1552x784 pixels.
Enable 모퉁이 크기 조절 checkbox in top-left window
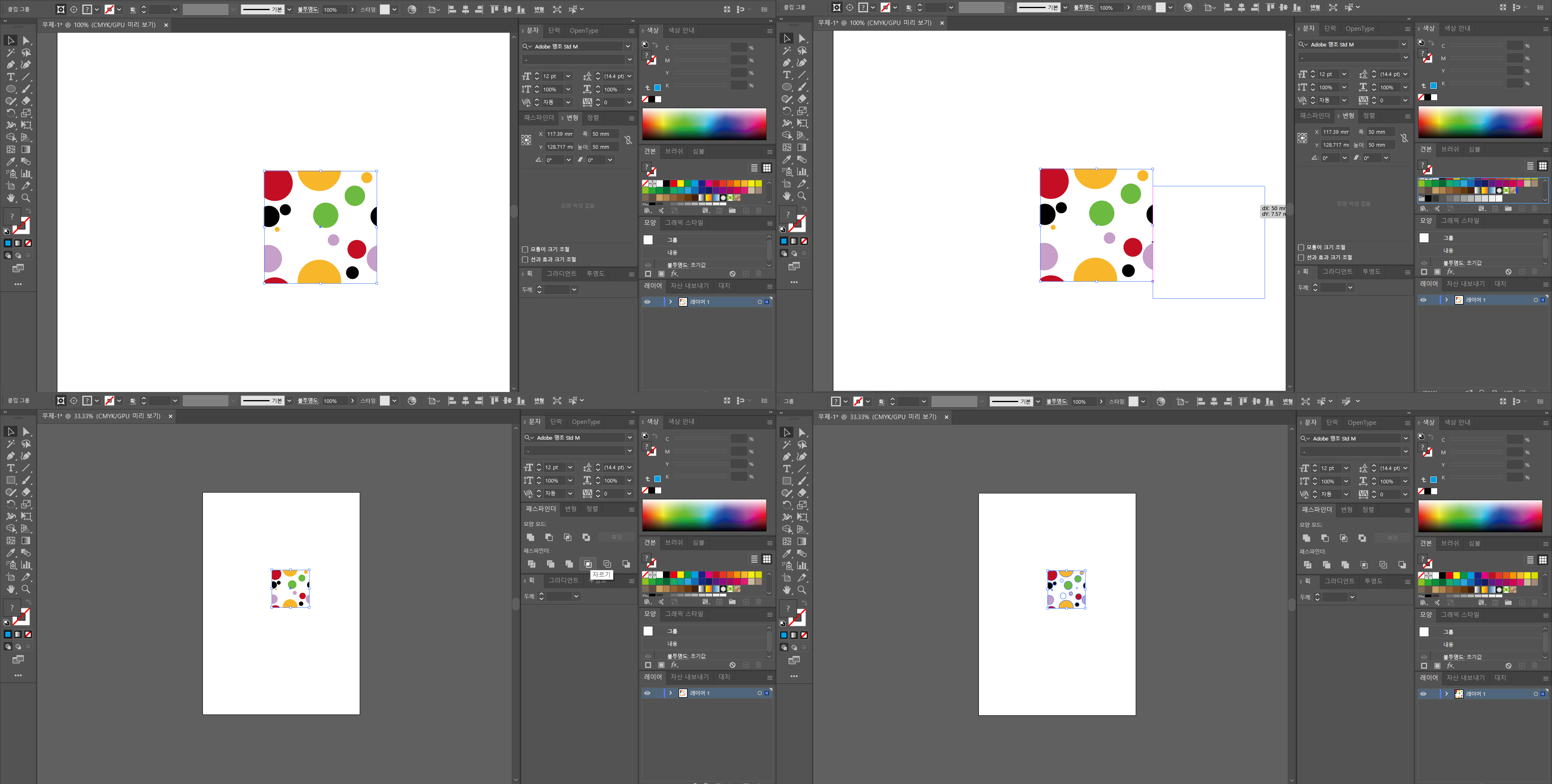click(525, 249)
